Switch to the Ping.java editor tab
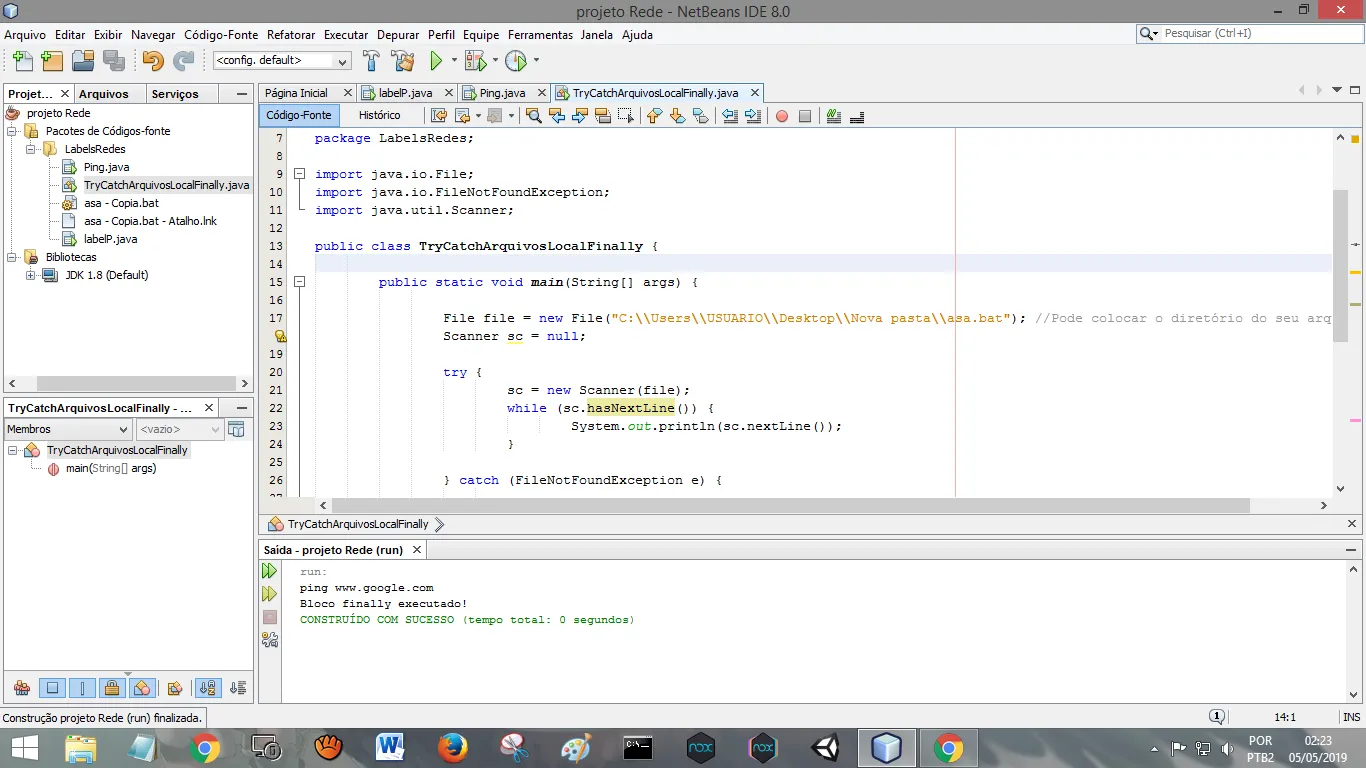 coord(502,93)
